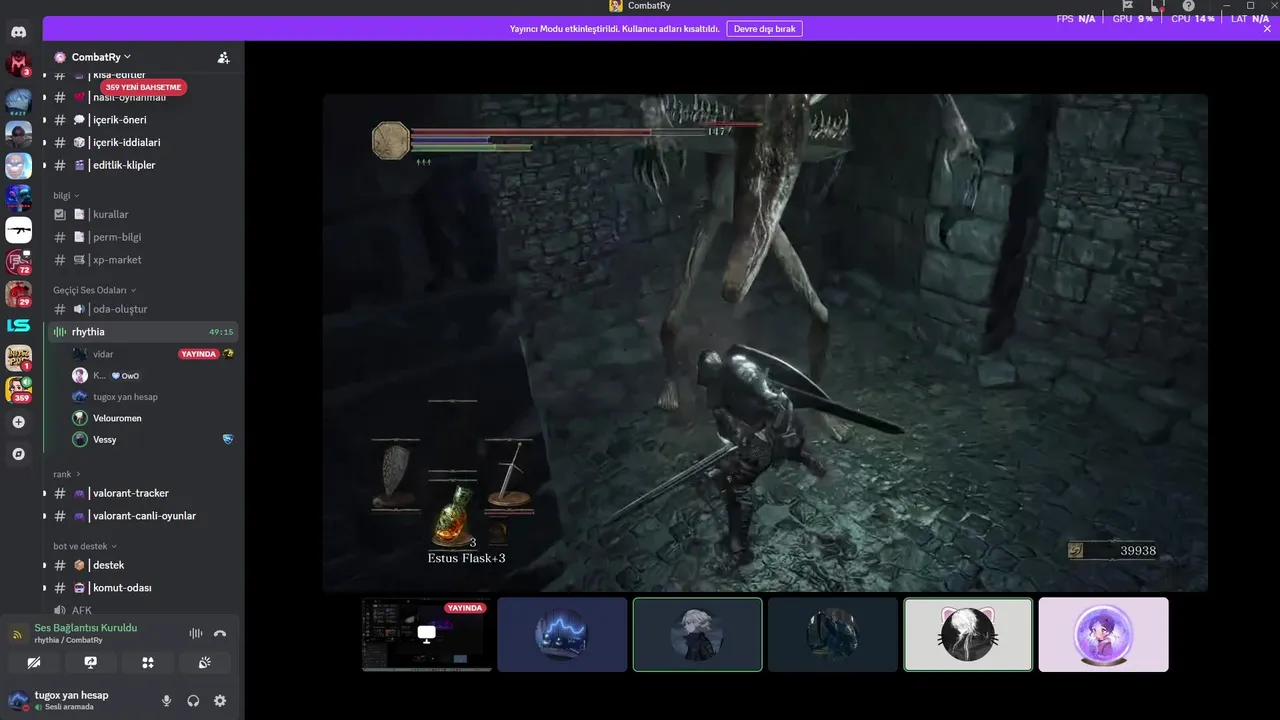
Task: Click Devre dışı bırak button
Action: (764, 29)
